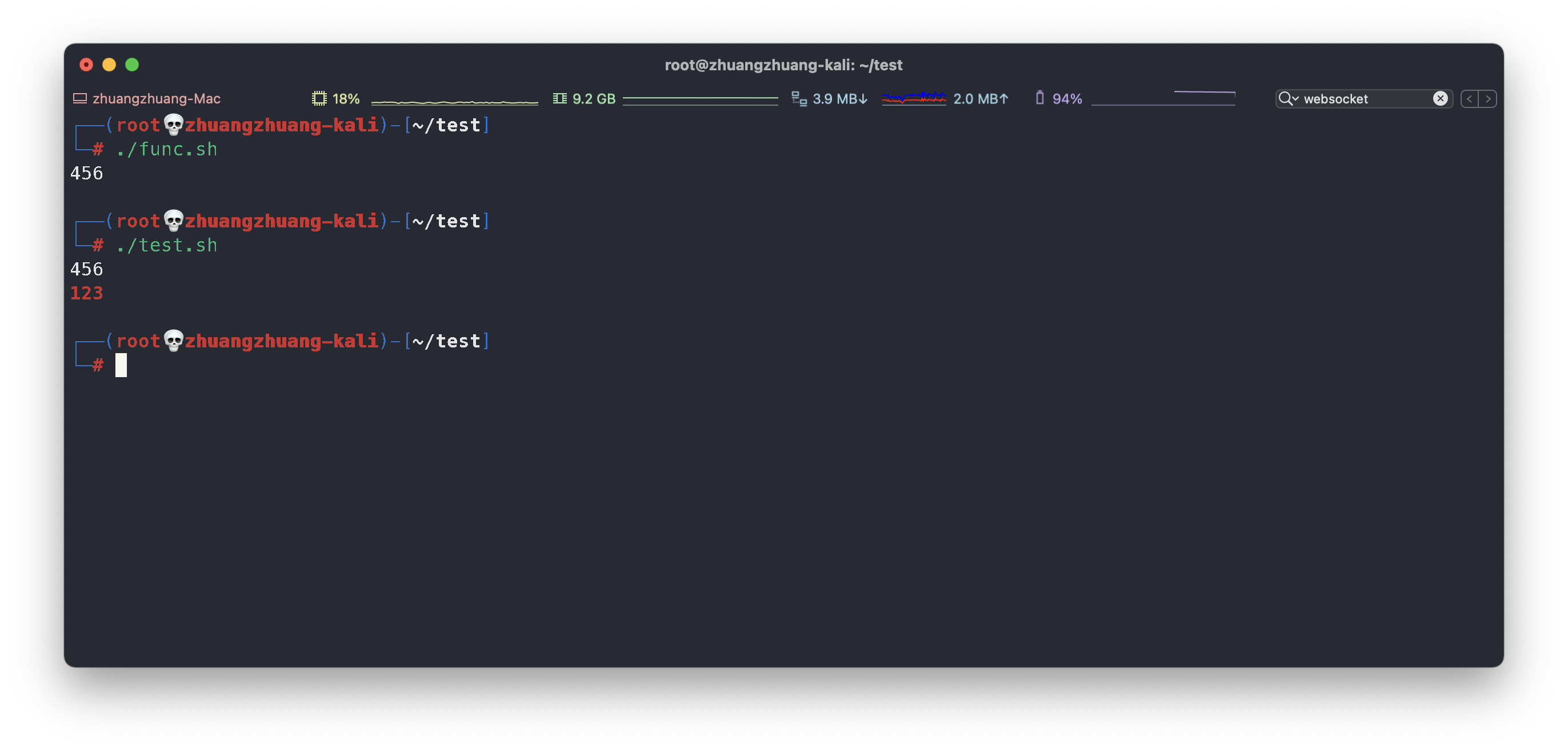Click the 94% battery value
This screenshot has height=752, width=1568.
1067,99
